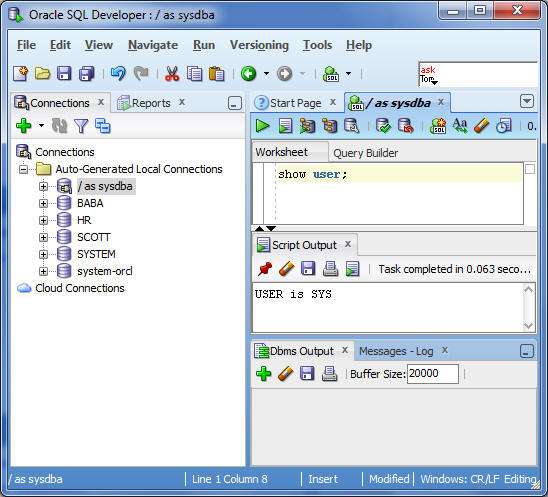Switch to the Messages - Log tab
This screenshot has width=548, height=497.
(x=396, y=351)
